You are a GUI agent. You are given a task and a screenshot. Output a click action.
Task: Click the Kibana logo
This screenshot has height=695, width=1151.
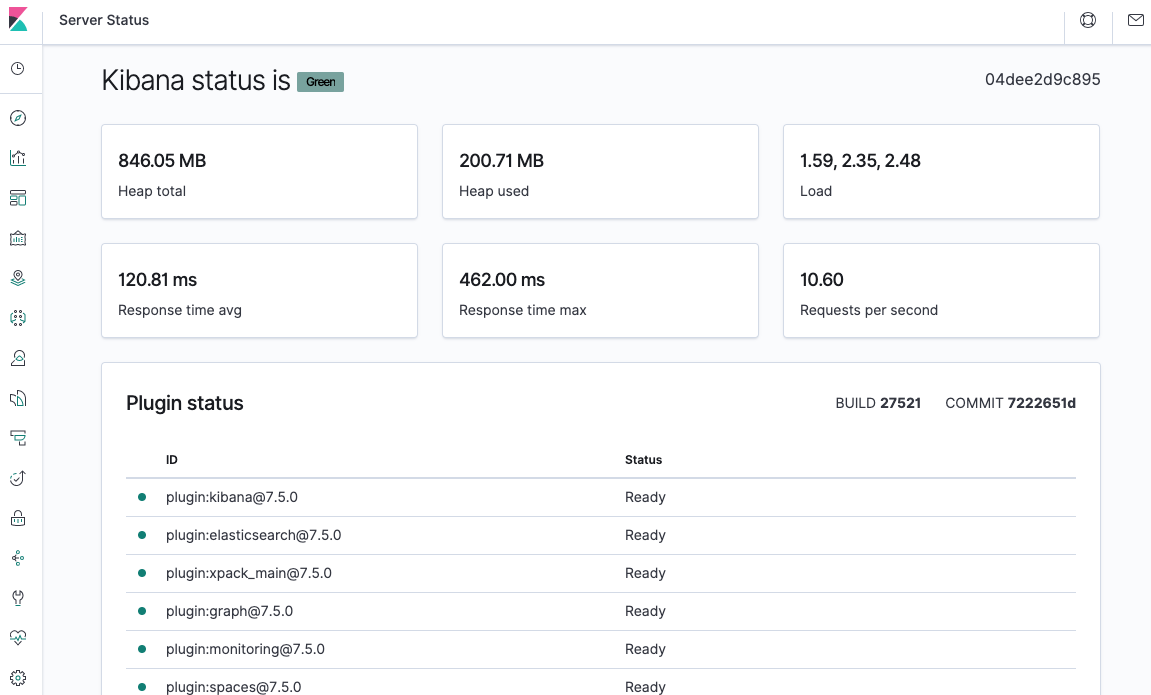coord(19,19)
